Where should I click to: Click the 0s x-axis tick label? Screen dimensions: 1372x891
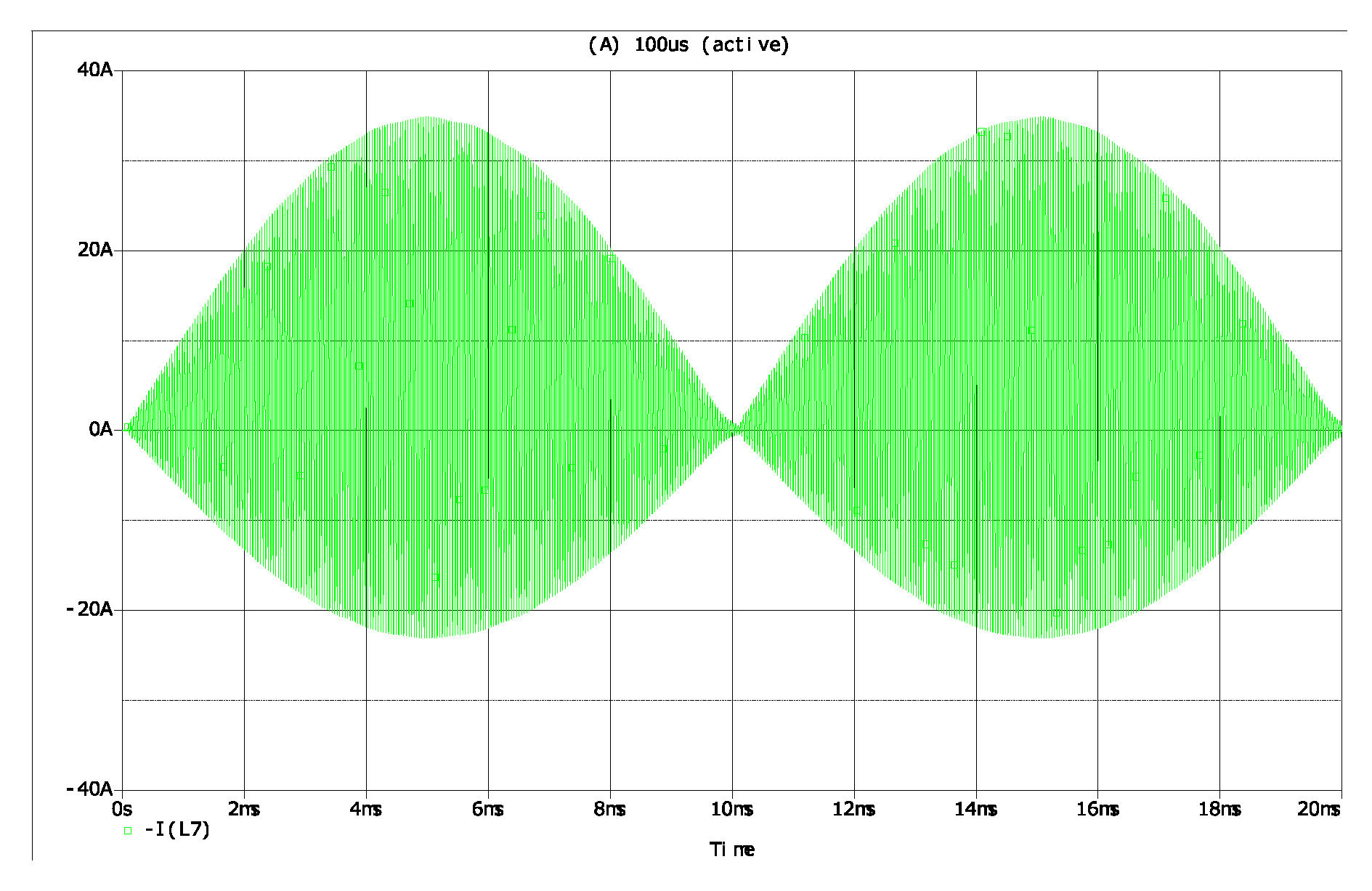point(122,809)
